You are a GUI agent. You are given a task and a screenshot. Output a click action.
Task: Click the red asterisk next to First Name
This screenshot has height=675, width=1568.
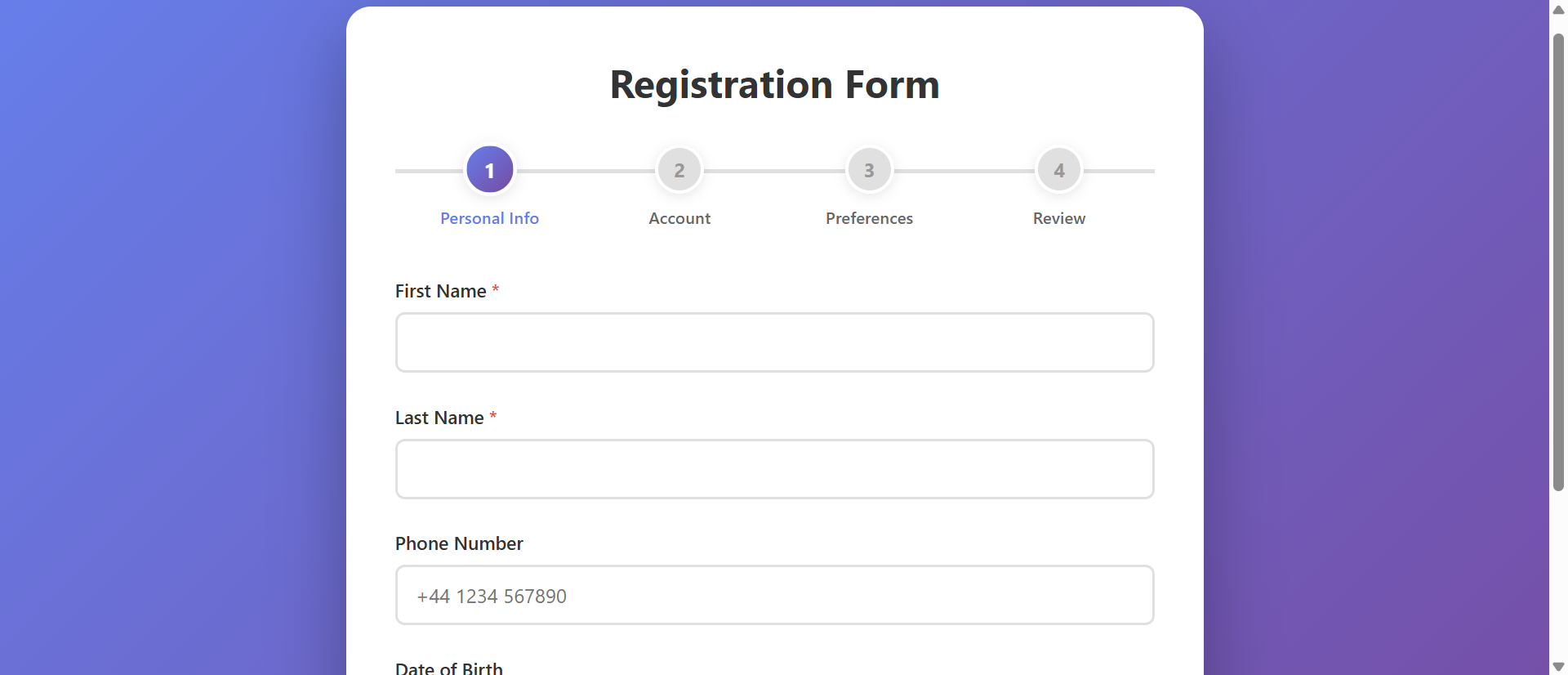[x=495, y=289]
